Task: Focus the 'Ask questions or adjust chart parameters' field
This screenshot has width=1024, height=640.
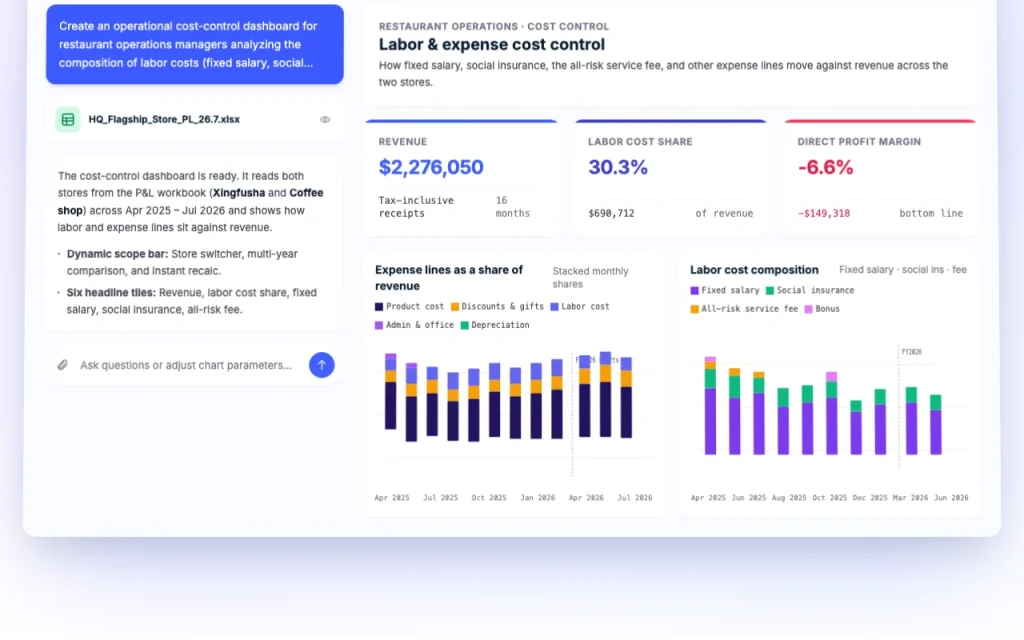Action: (x=186, y=365)
